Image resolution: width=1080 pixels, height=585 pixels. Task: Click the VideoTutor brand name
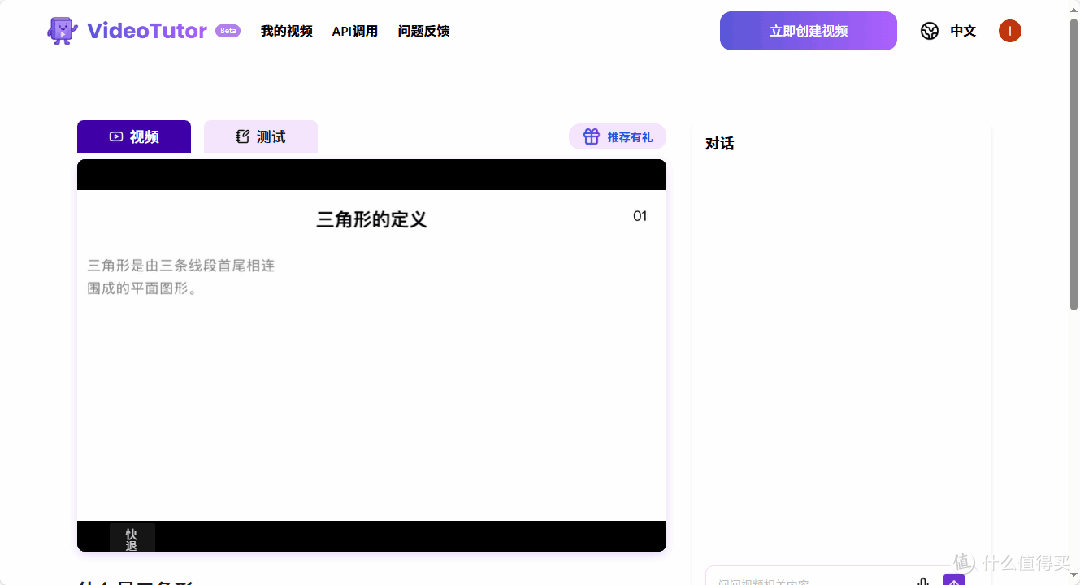147,31
